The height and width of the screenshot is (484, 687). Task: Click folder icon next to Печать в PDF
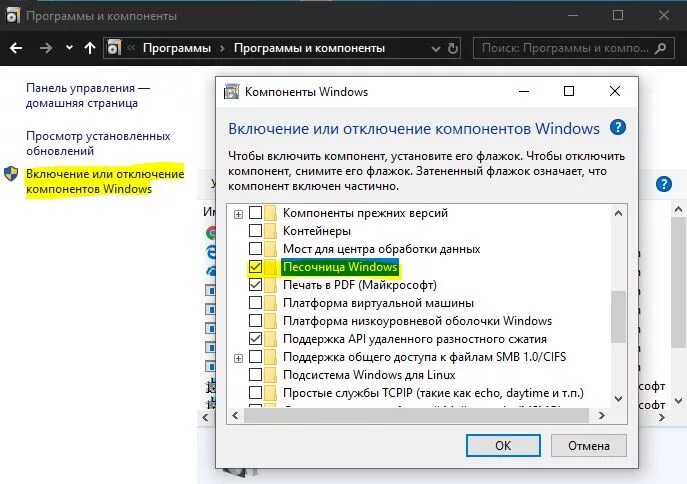click(x=271, y=285)
